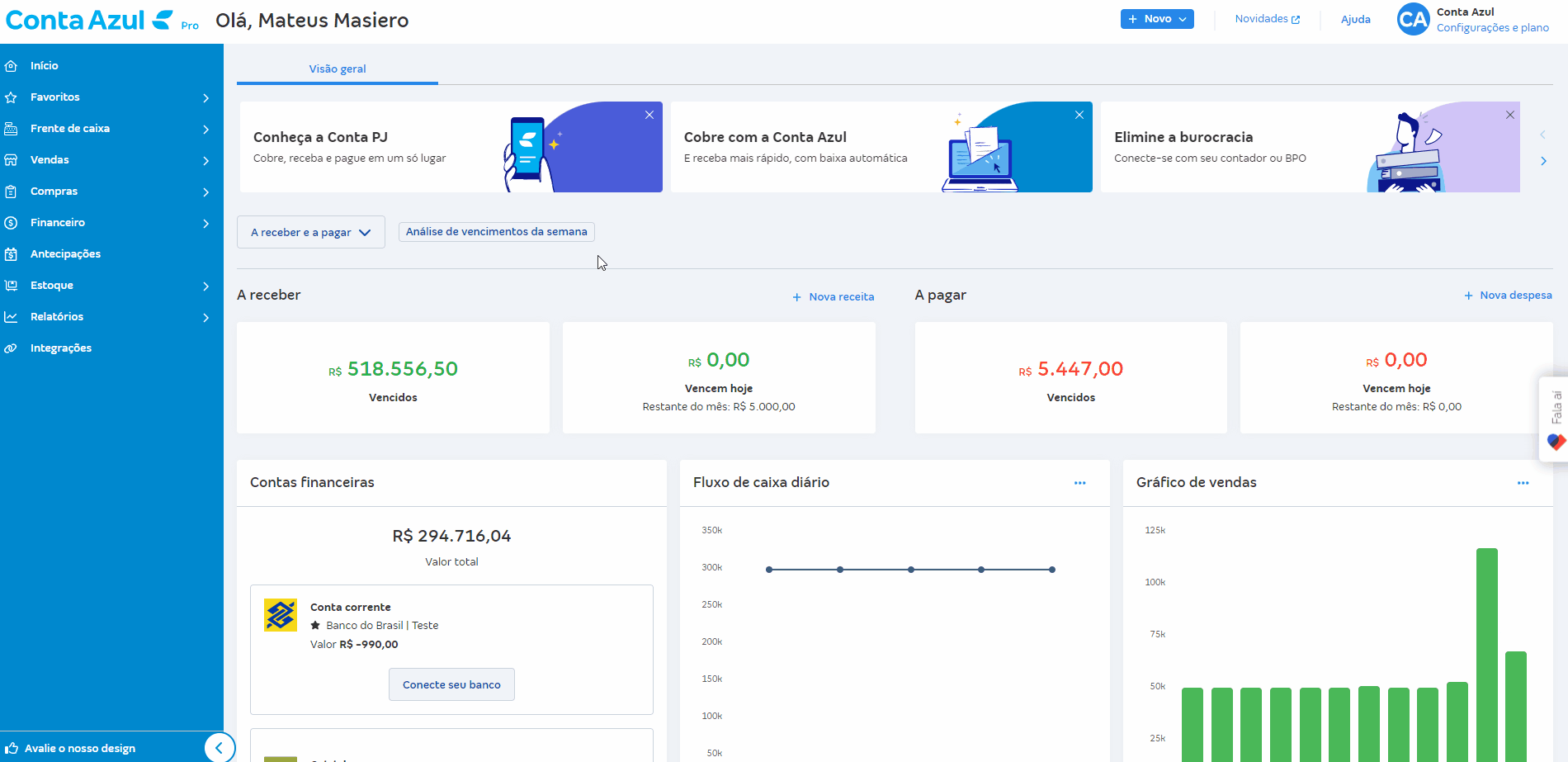Image resolution: width=1568 pixels, height=762 pixels.
Task: Click the Valor R$ -990,00 text
Action: 354,645
